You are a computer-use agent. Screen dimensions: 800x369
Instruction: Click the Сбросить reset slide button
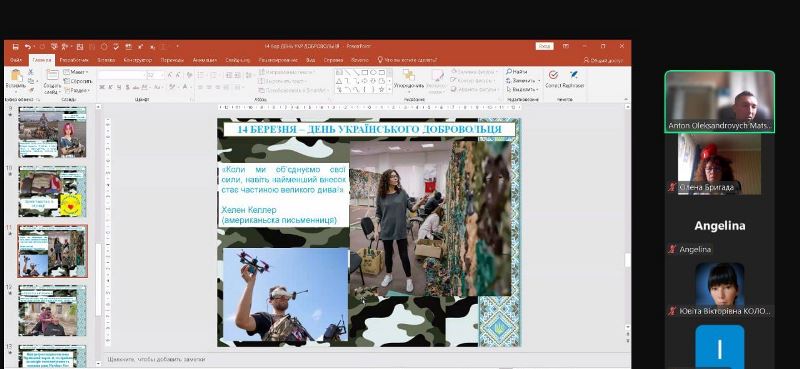point(78,81)
